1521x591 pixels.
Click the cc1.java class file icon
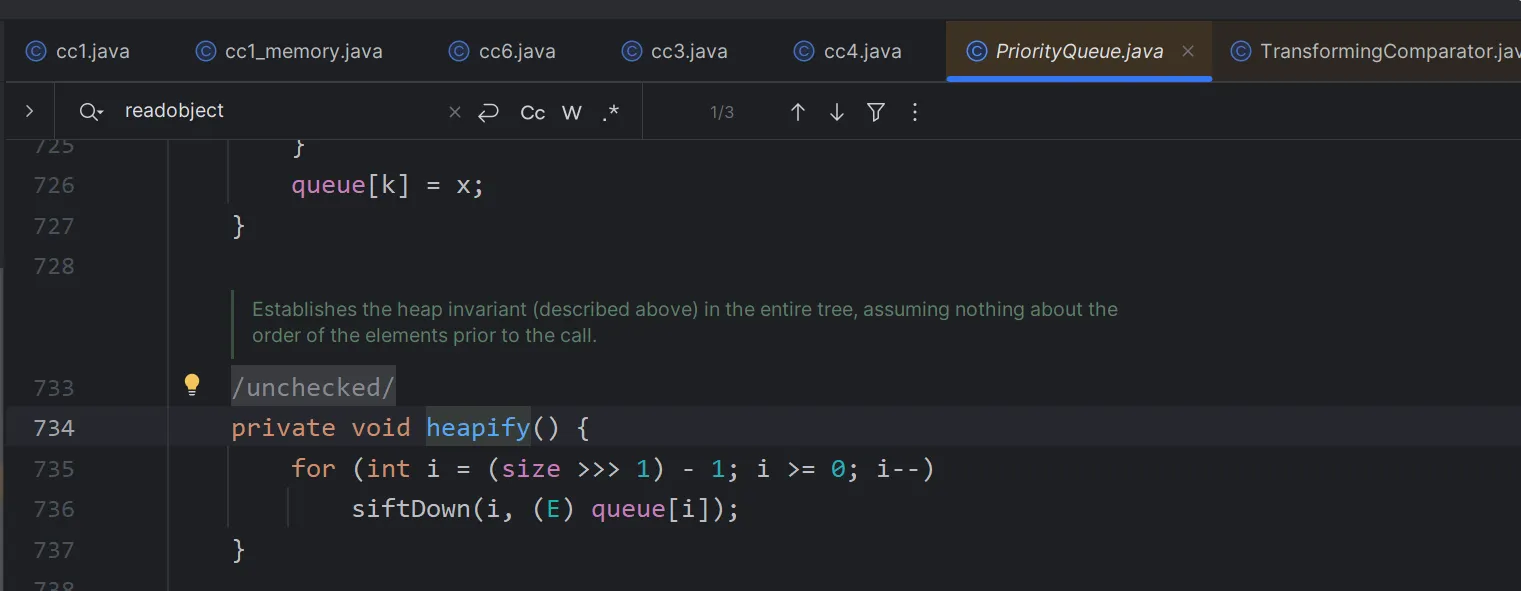tap(36, 51)
